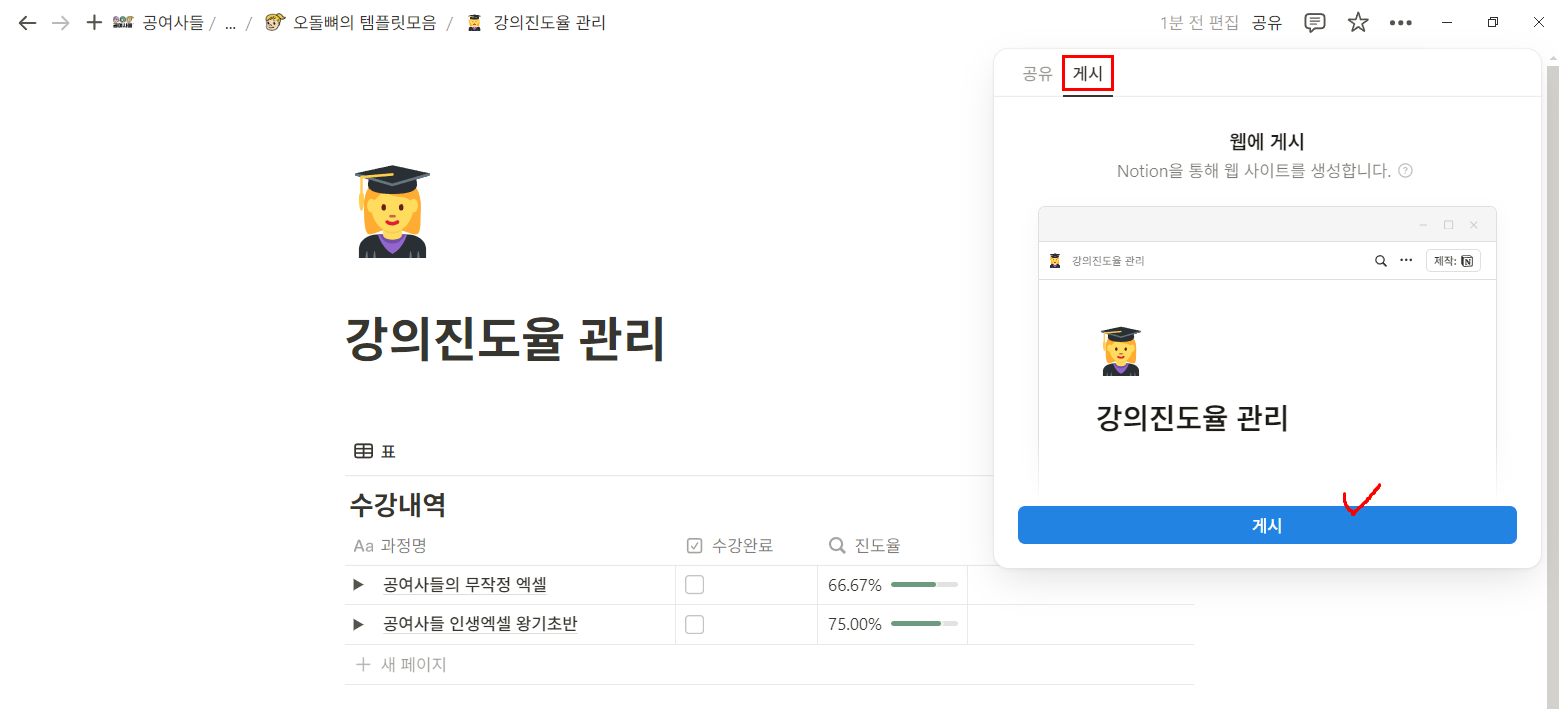Viewport: 1559px width, 709px height.
Task: Open the 오돌뼈의 템플릿모음 breadcrumb link
Action: coord(364,23)
